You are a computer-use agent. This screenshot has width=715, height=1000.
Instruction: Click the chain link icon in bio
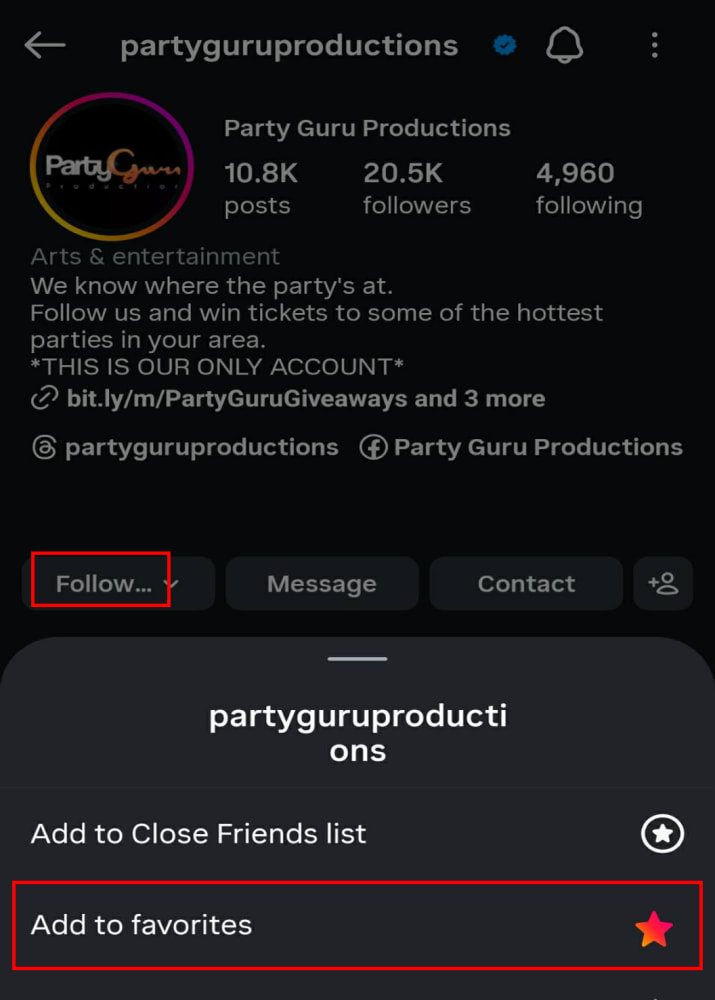point(45,399)
